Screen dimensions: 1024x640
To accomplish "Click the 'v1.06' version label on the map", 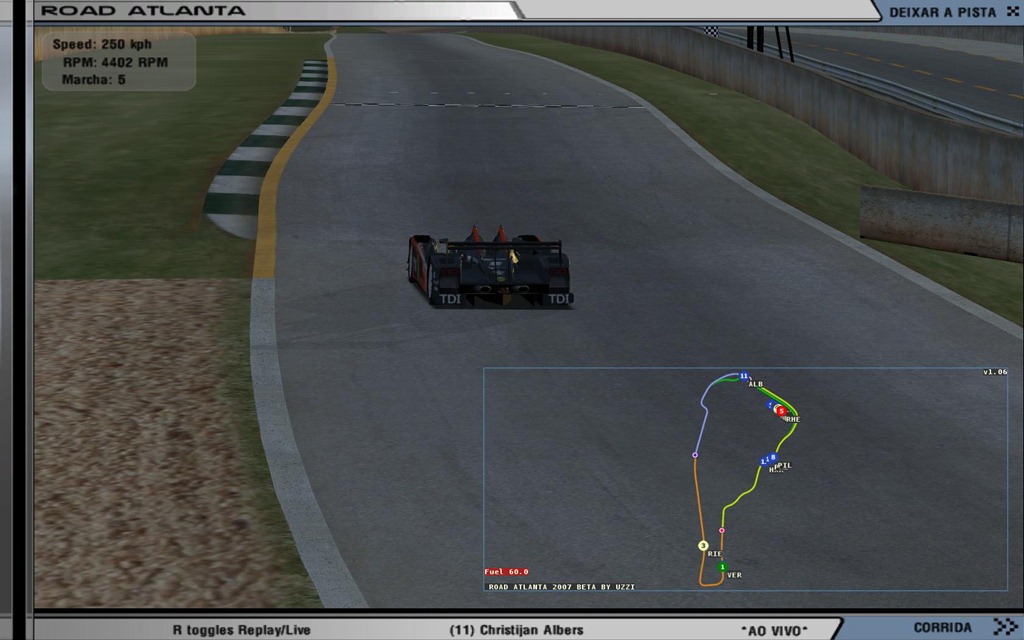I will [995, 372].
